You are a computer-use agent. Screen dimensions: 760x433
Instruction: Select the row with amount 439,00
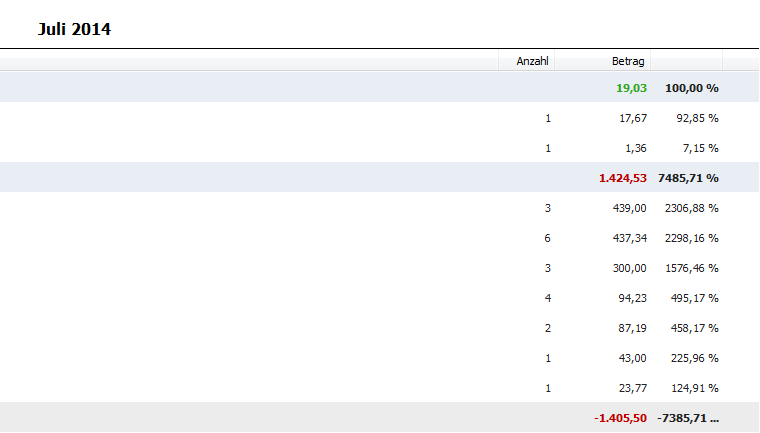[x=380, y=208]
